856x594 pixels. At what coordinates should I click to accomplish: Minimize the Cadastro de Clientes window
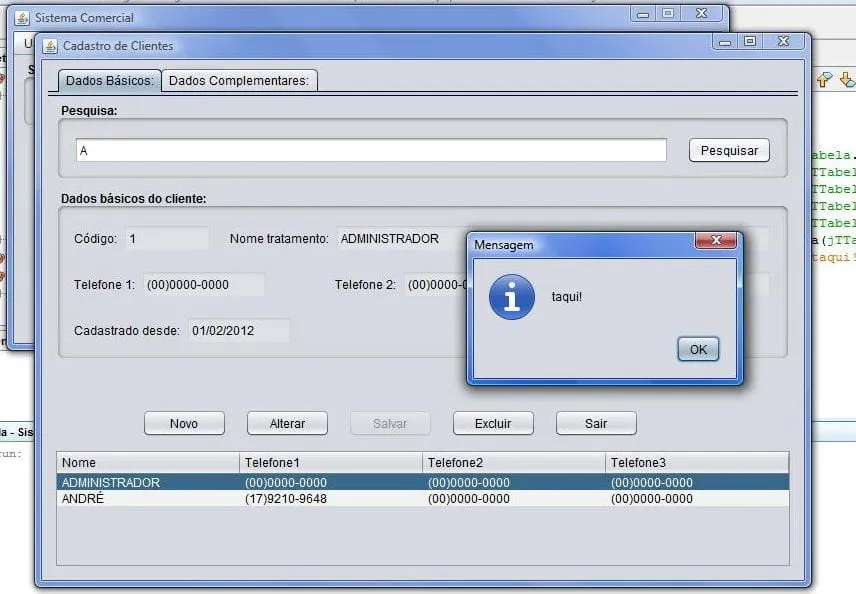coord(725,42)
